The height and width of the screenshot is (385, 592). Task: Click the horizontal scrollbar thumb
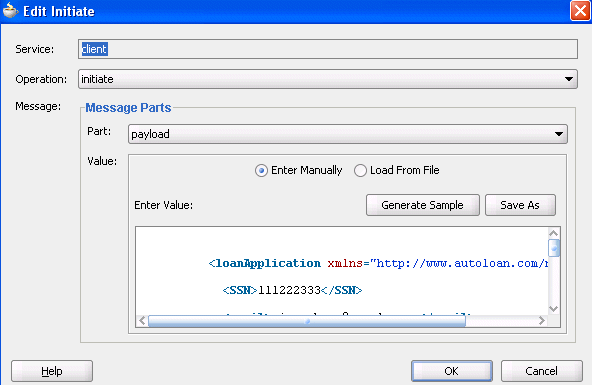[x=307, y=321]
